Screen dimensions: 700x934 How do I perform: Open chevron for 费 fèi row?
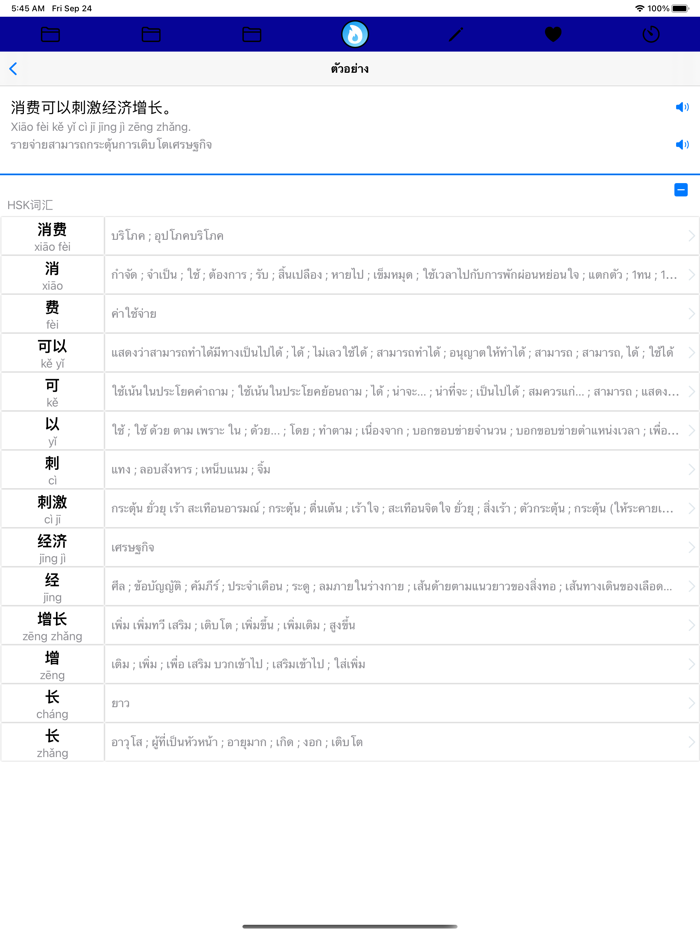(x=692, y=314)
